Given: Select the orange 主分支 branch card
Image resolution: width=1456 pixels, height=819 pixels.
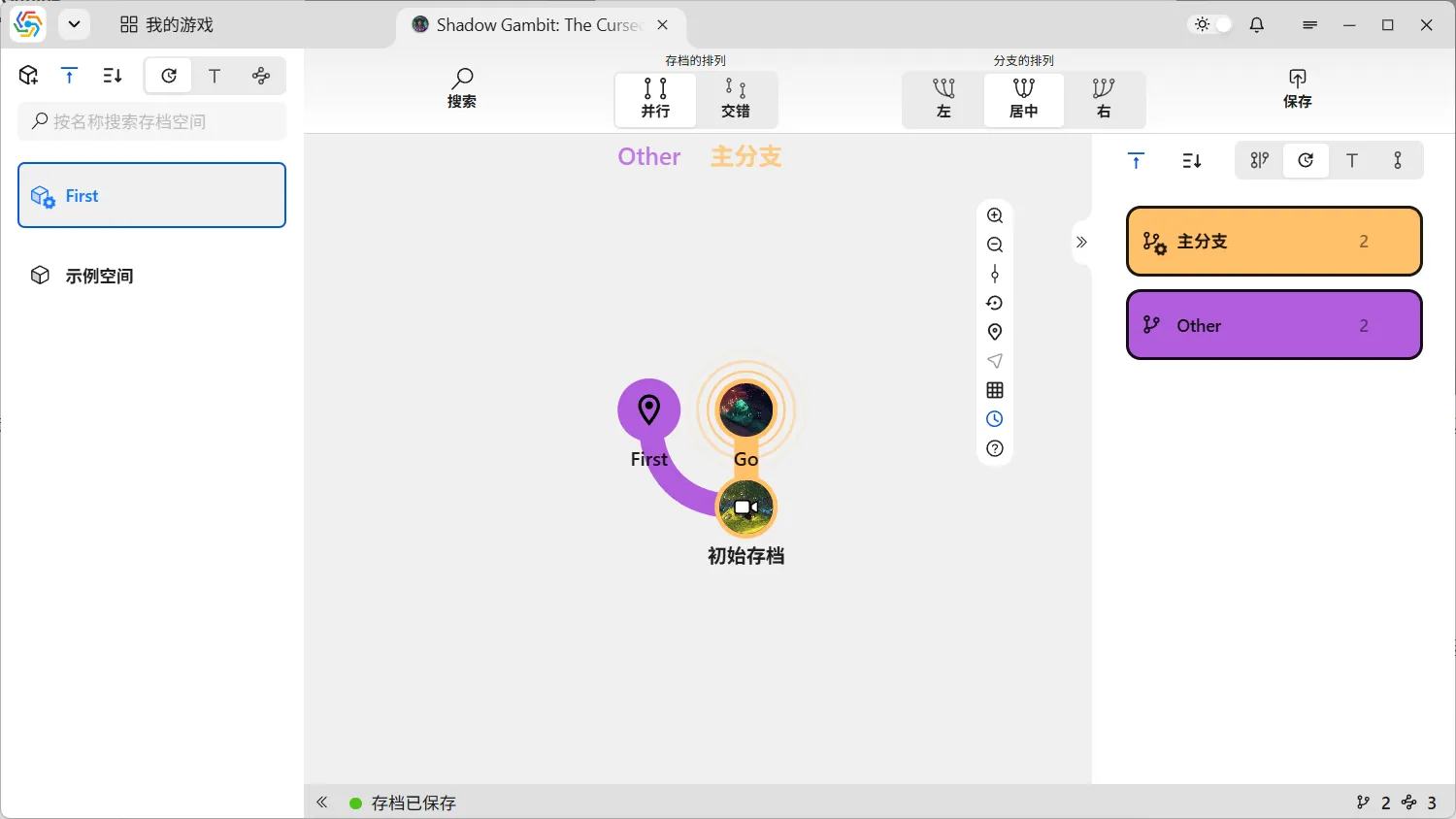Looking at the screenshot, I should click(1274, 242).
